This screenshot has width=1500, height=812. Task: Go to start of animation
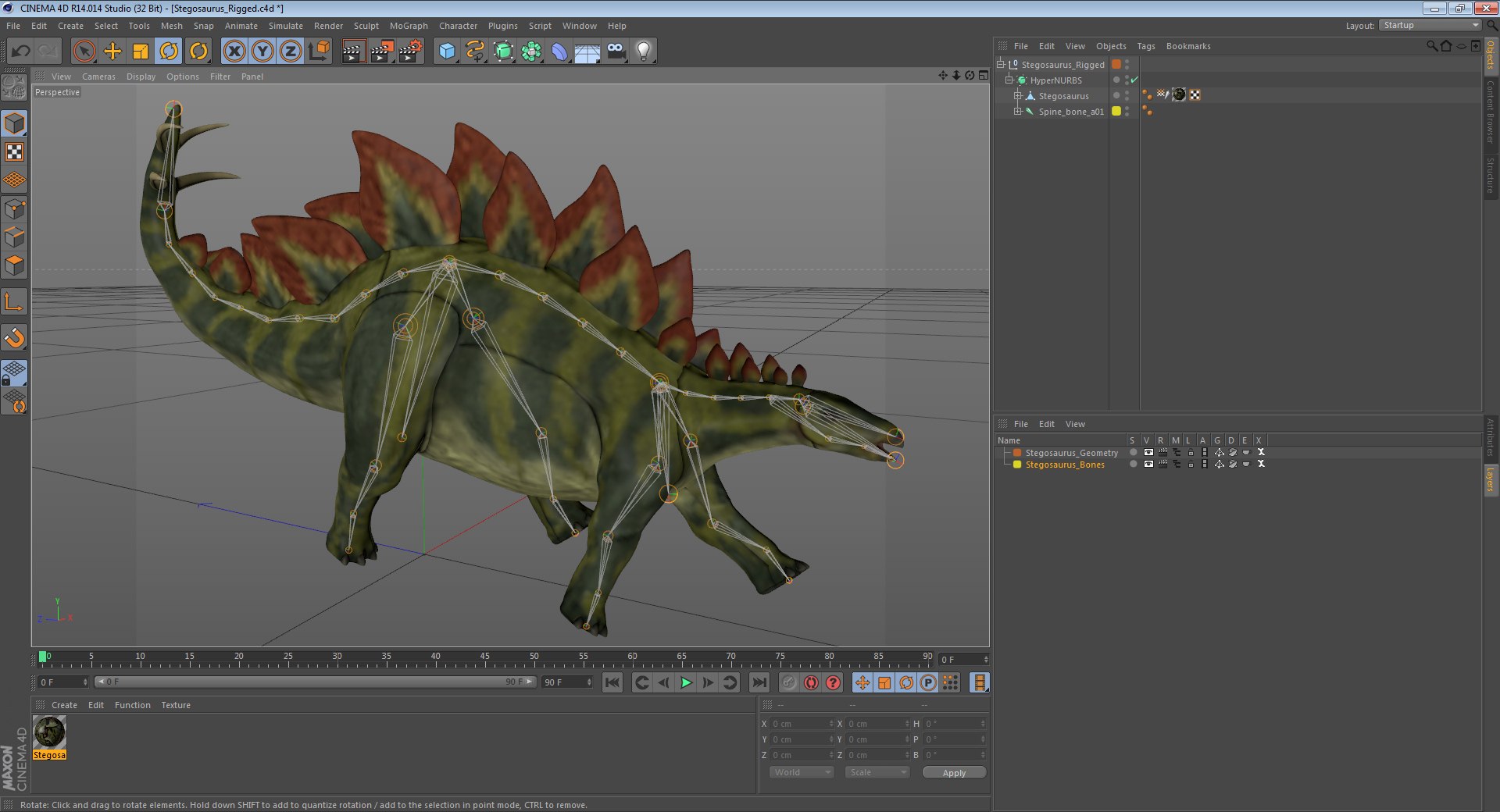pos(612,683)
